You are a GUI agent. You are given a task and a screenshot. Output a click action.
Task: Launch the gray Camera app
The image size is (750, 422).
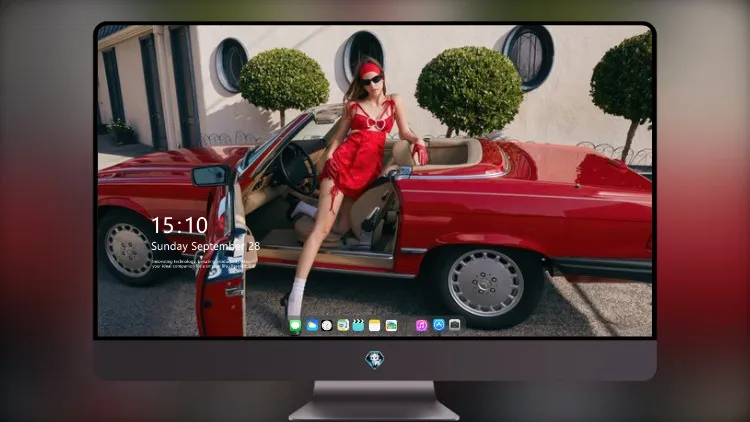(454, 325)
